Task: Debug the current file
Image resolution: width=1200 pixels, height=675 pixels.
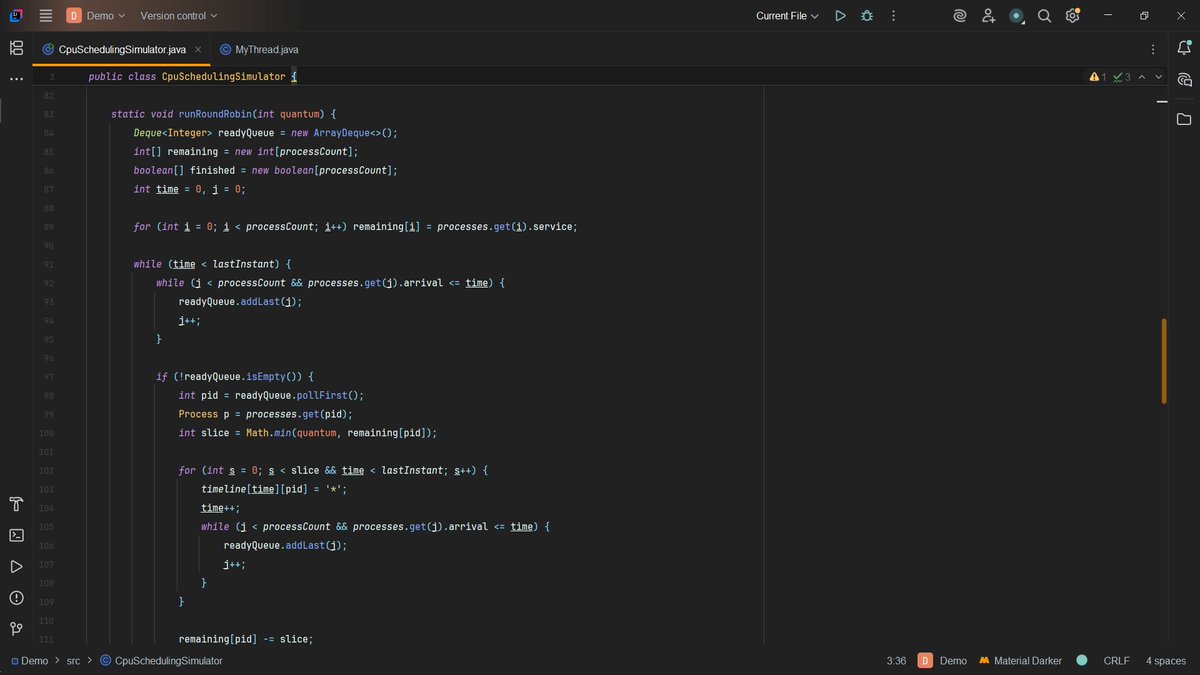Action: click(867, 16)
